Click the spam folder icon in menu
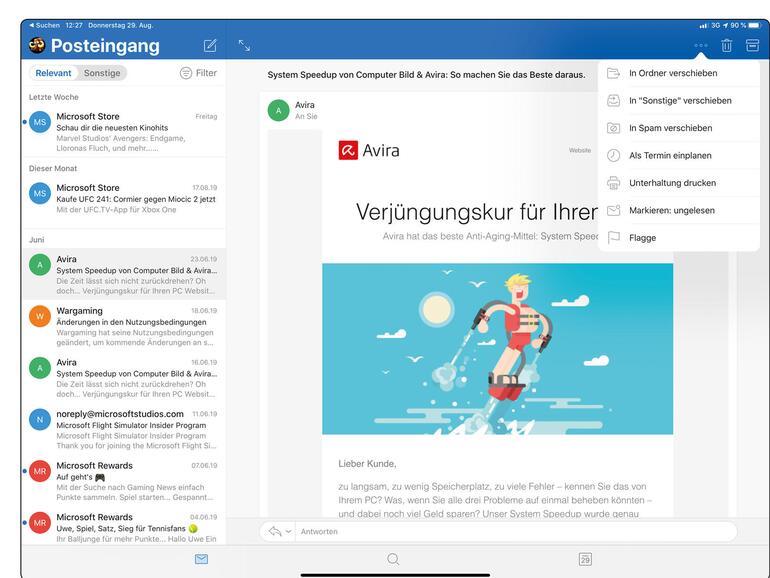This screenshot has height=578, width=770. [x=613, y=128]
